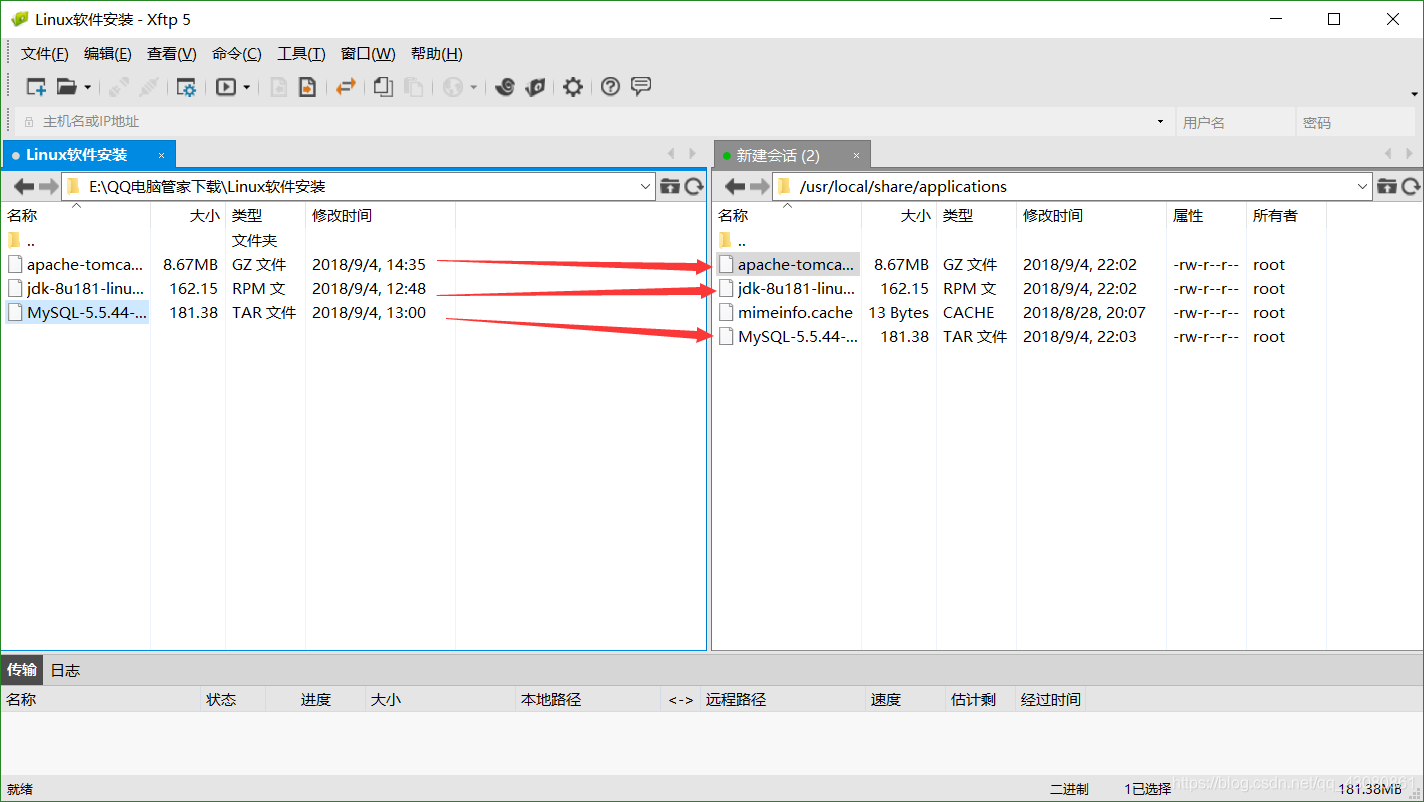The height and width of the screenshot is (802, 1424).
Task: Click the orange synchronize arrows icon
Action: coord(346,87)
